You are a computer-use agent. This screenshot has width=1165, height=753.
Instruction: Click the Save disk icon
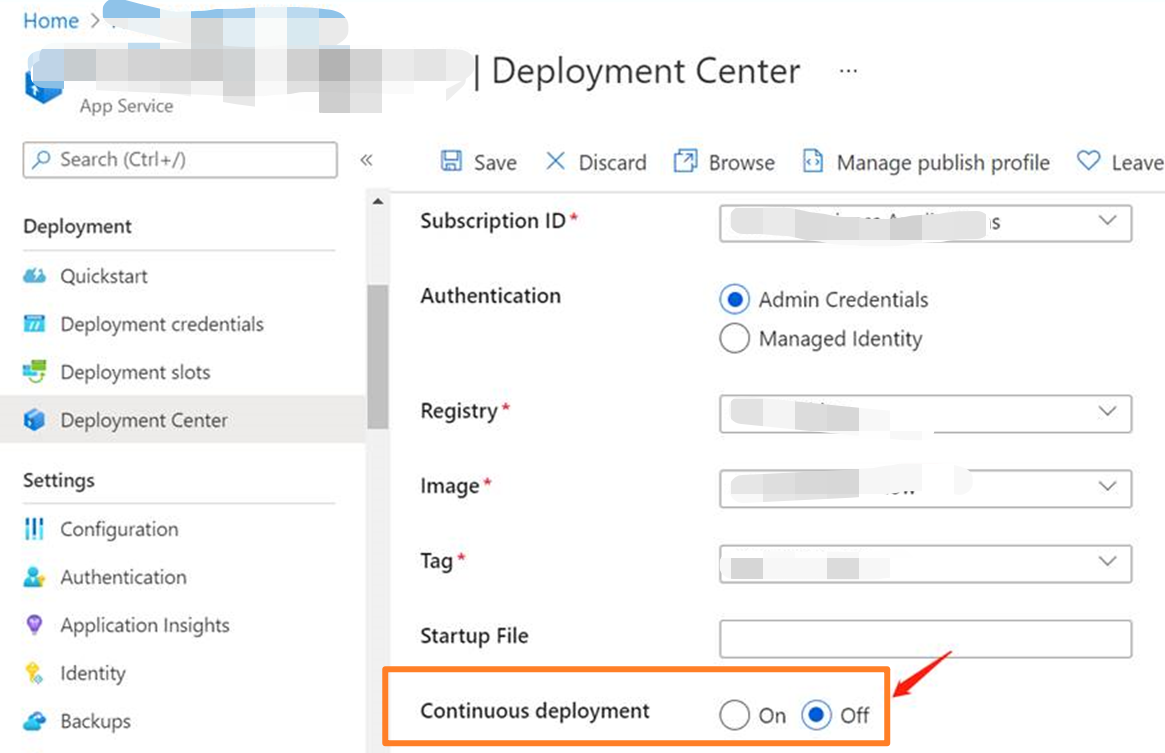451,162
